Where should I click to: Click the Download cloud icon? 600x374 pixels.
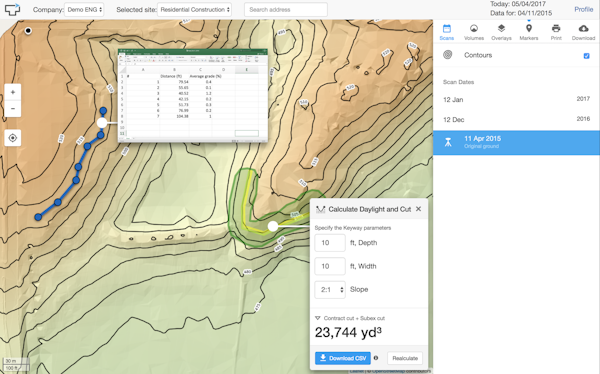pos(584,28)
